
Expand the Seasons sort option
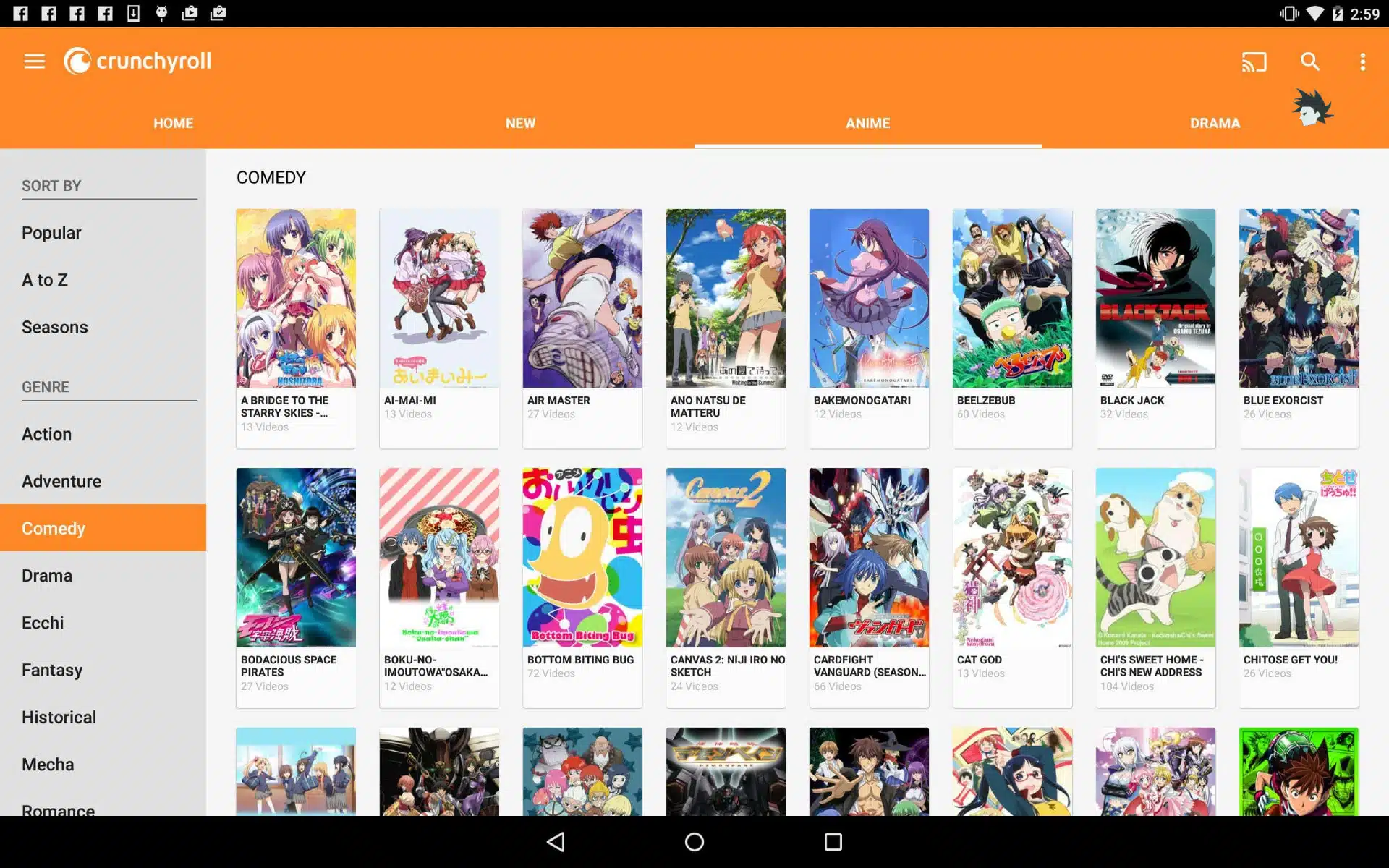[54, 326]
